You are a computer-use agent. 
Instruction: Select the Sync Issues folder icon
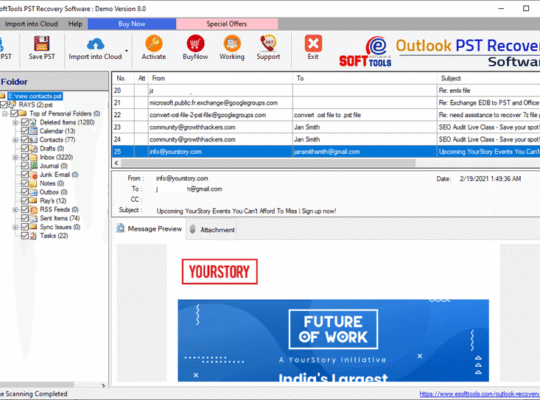33,227
